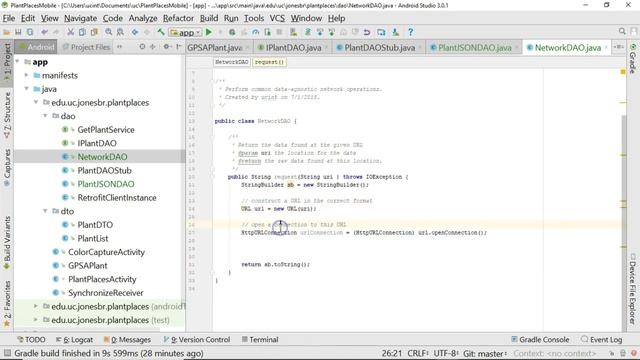This screenshot has height=360, width=640.
Task: Expand the edu.uc.jonesbr.plantplaces (androidTest) package
Action: click(x=36, y=306)
